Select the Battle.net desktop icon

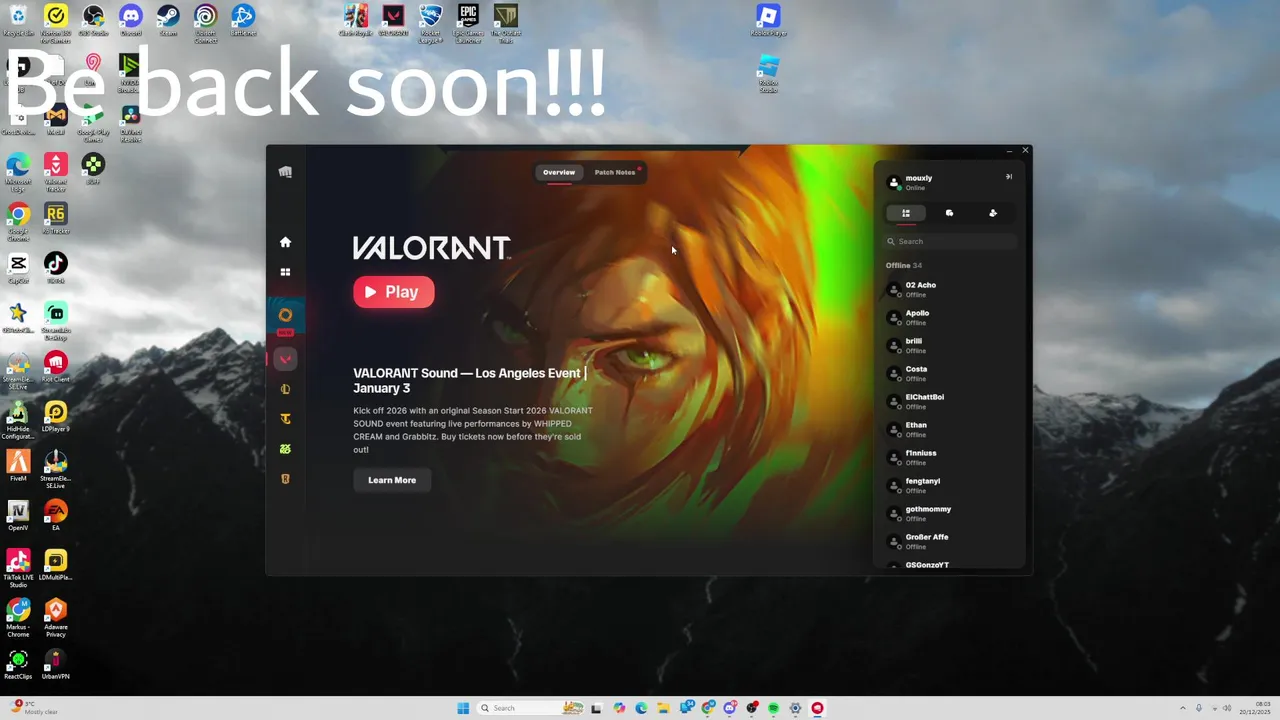243,21
